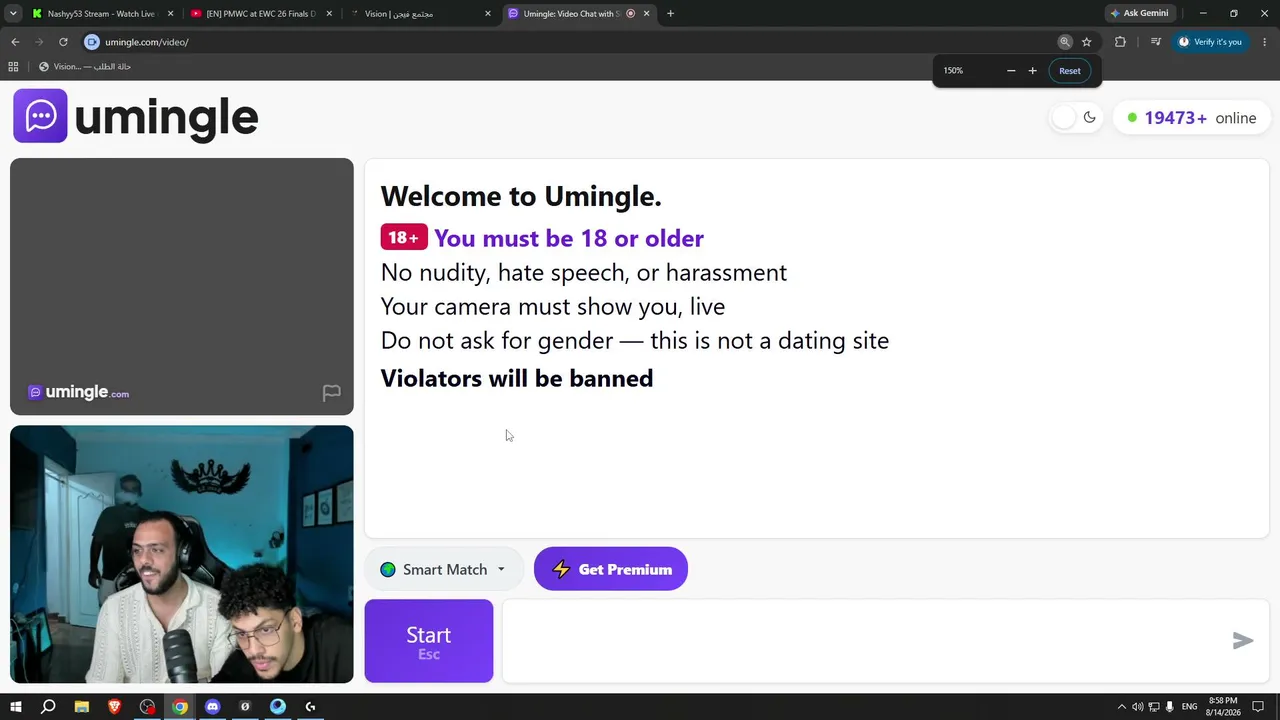Switch the ENG input language

pyautogui.click(x=1189, y=707)
